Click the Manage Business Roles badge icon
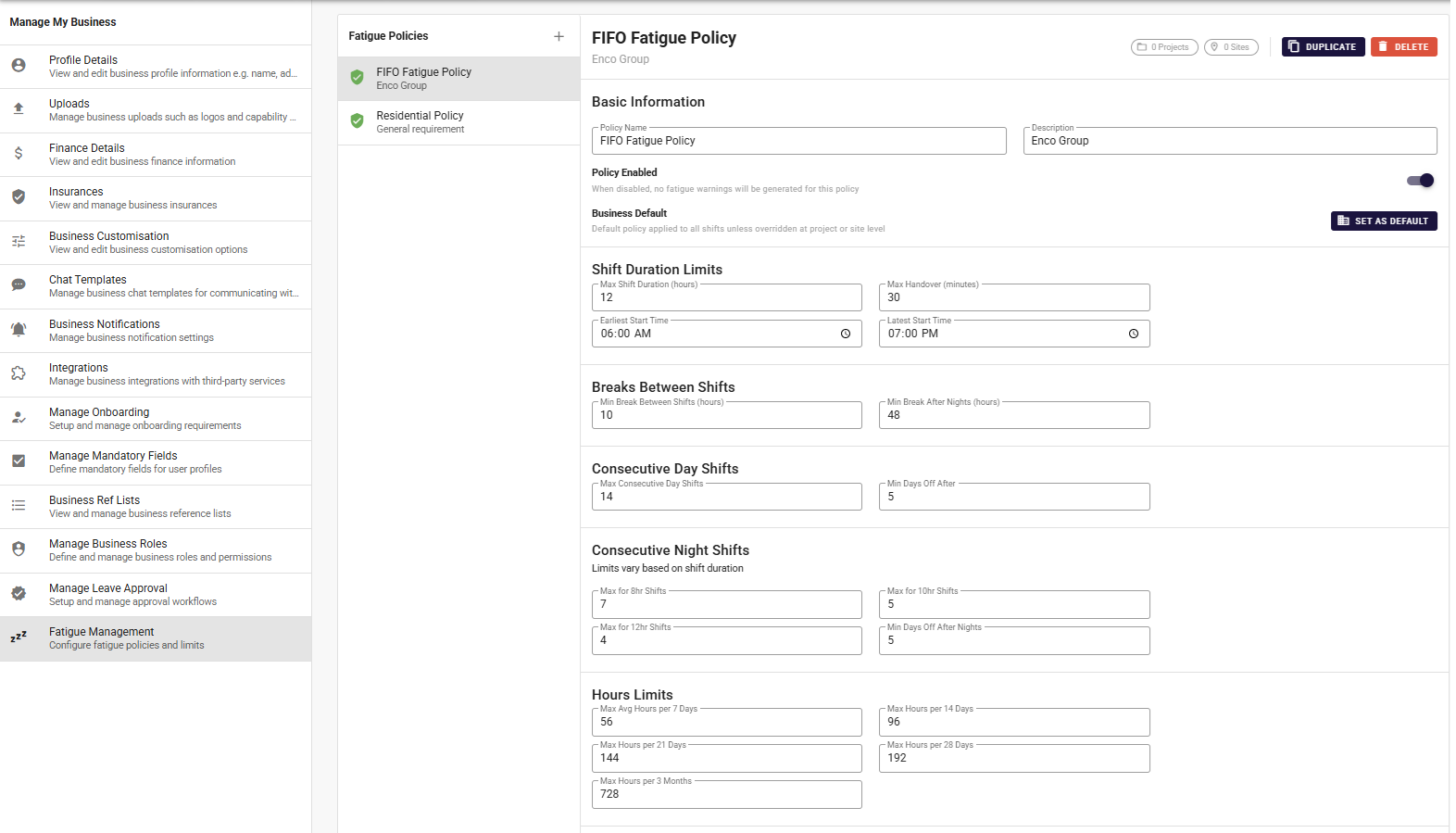The image size is (1456, 833). [x=19, y=549]
